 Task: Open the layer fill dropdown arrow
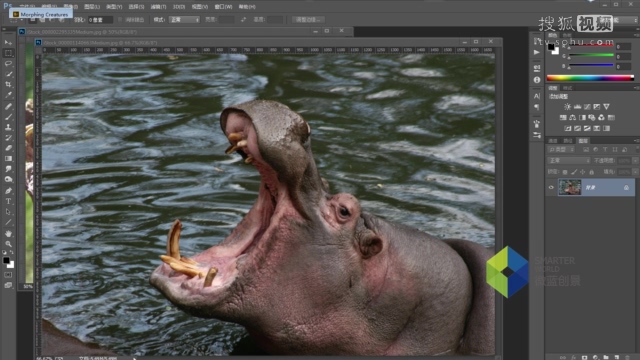[x=635, y=172]
